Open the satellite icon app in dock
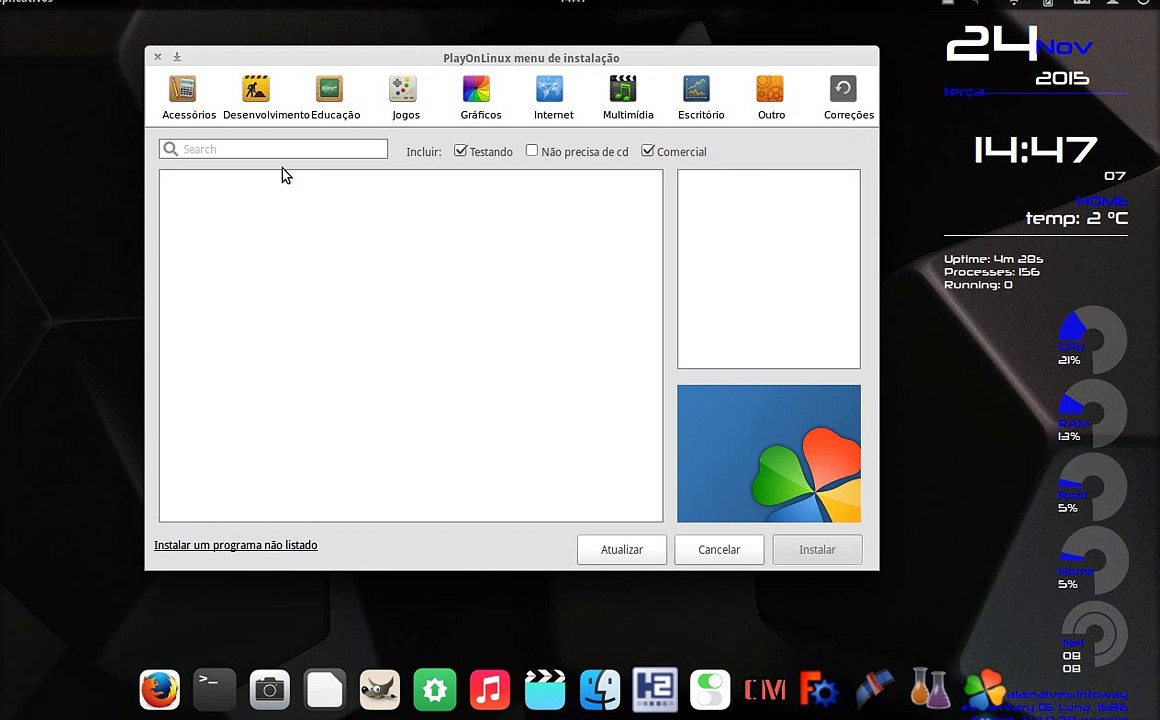The image size is (1160, 720). [874, 690]
